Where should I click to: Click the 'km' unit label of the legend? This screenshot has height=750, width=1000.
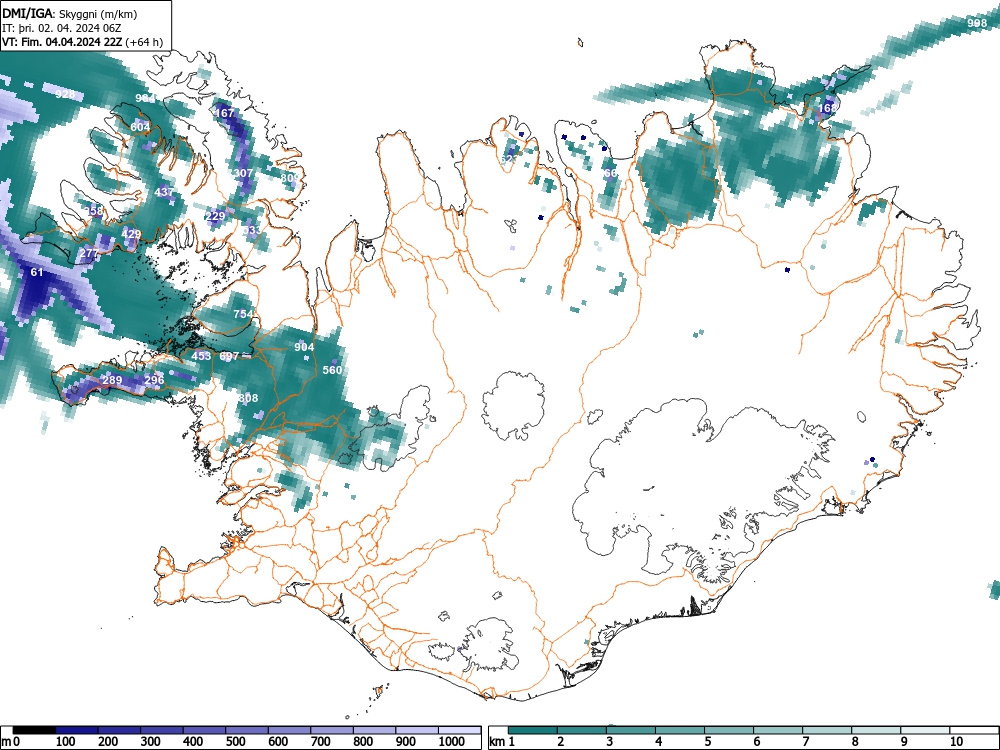497,742
